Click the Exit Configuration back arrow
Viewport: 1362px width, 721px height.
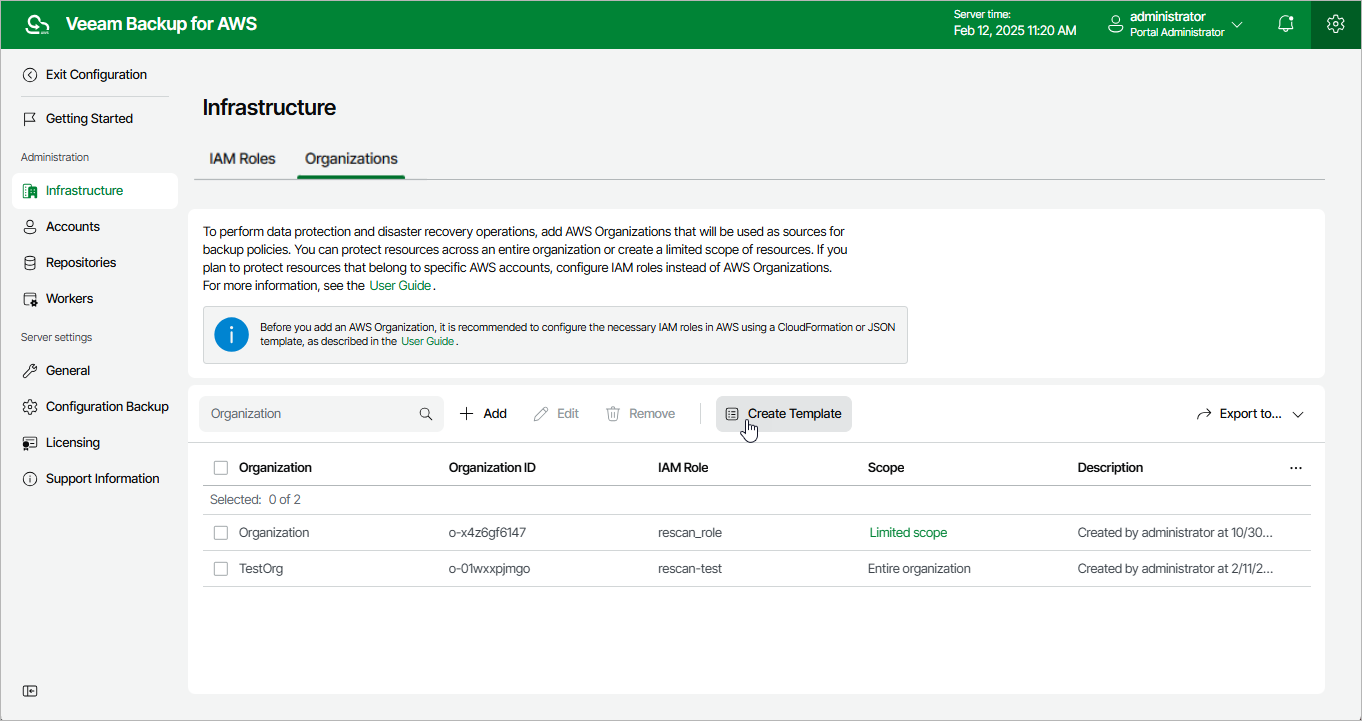point(30,75)
